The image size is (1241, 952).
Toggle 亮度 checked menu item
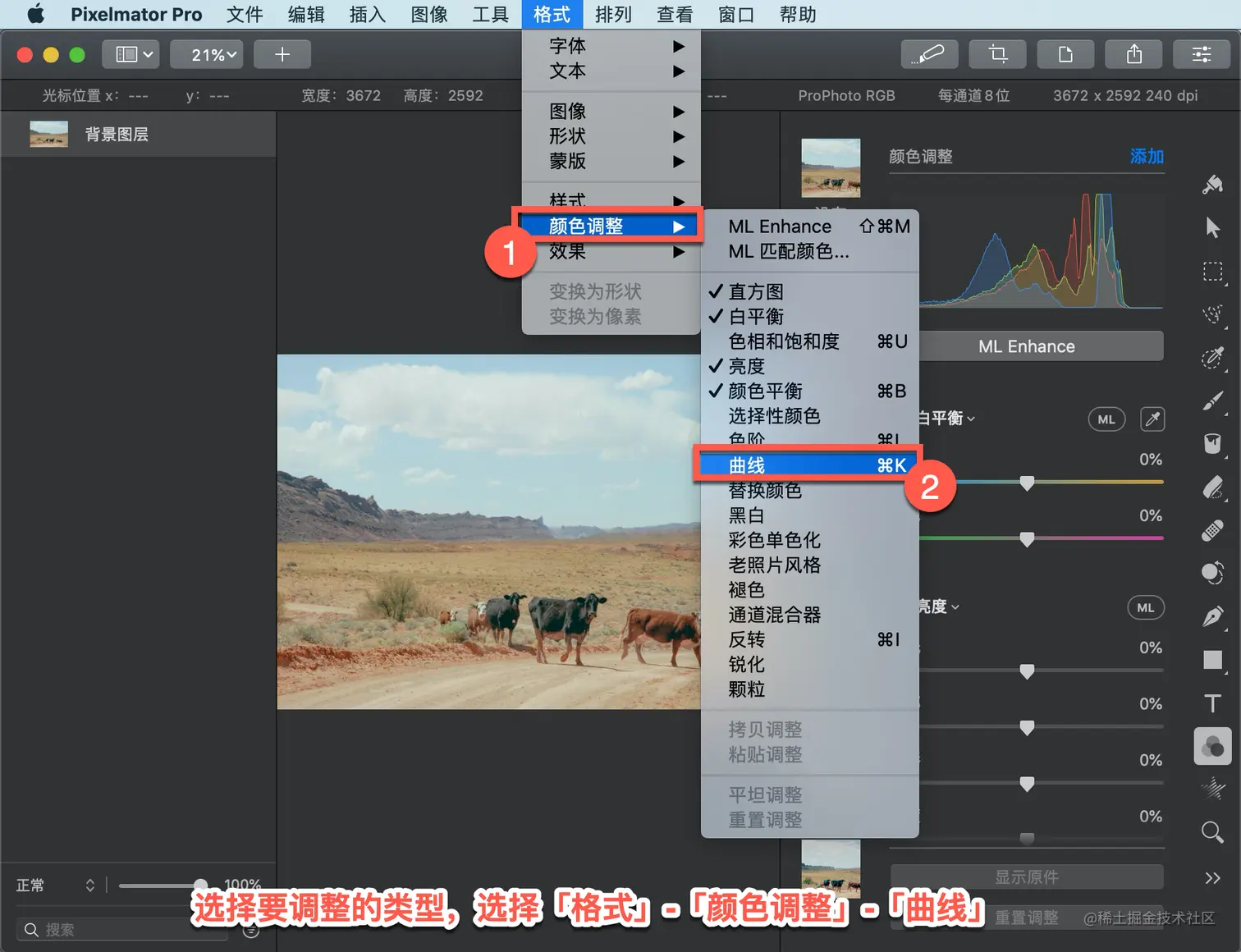click(809, 366)
